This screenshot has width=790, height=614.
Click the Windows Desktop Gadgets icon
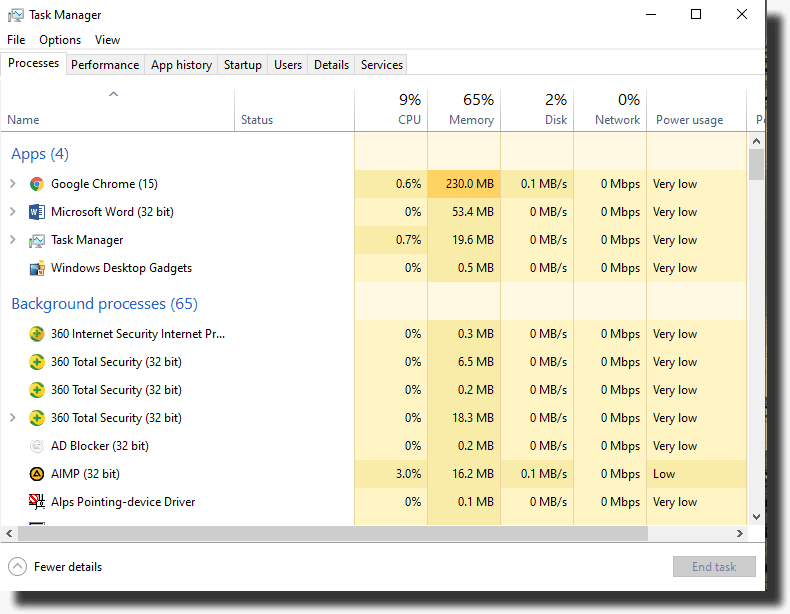pyautogui.click(x=37, y=268)
